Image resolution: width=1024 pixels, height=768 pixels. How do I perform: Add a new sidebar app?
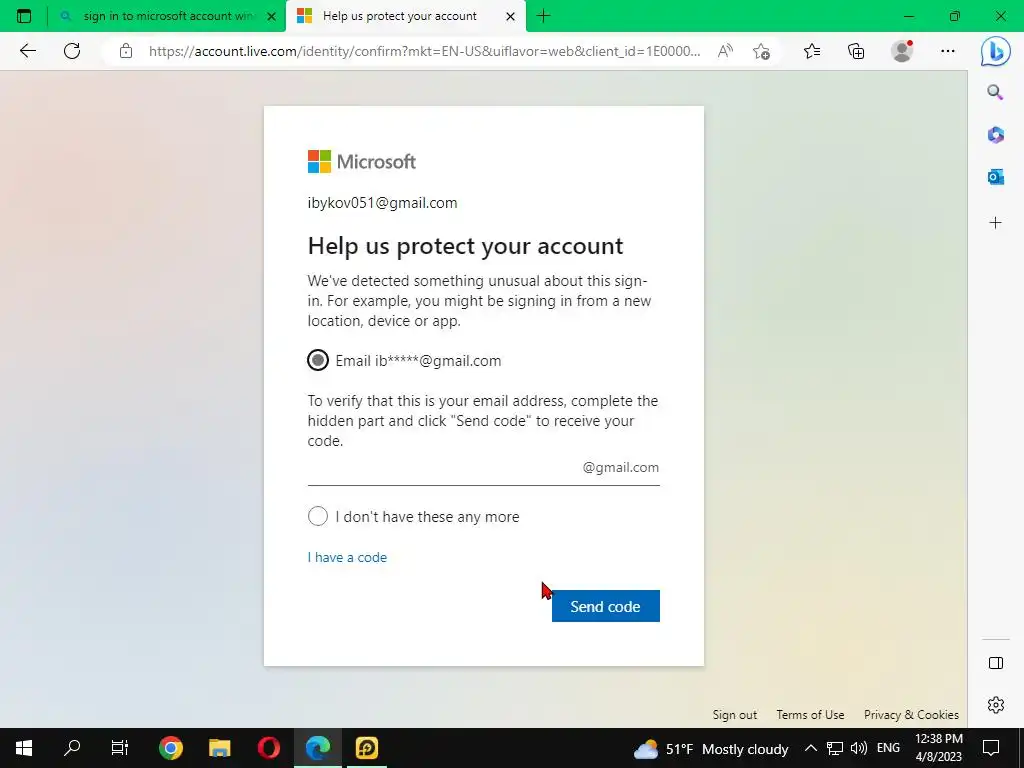[995, 223]
